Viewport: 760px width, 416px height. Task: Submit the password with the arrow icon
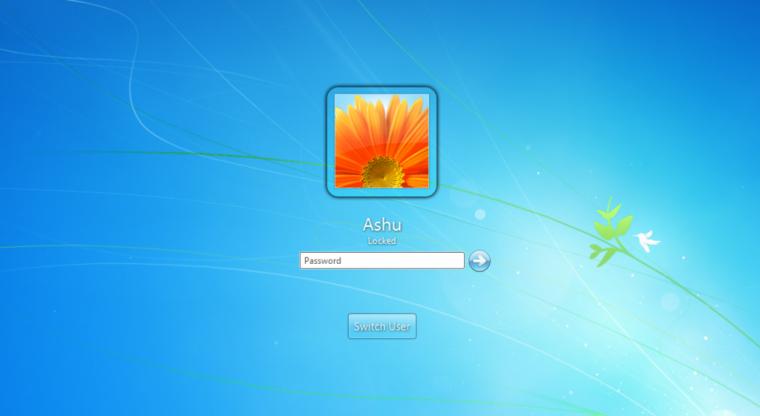pos(479,261)
